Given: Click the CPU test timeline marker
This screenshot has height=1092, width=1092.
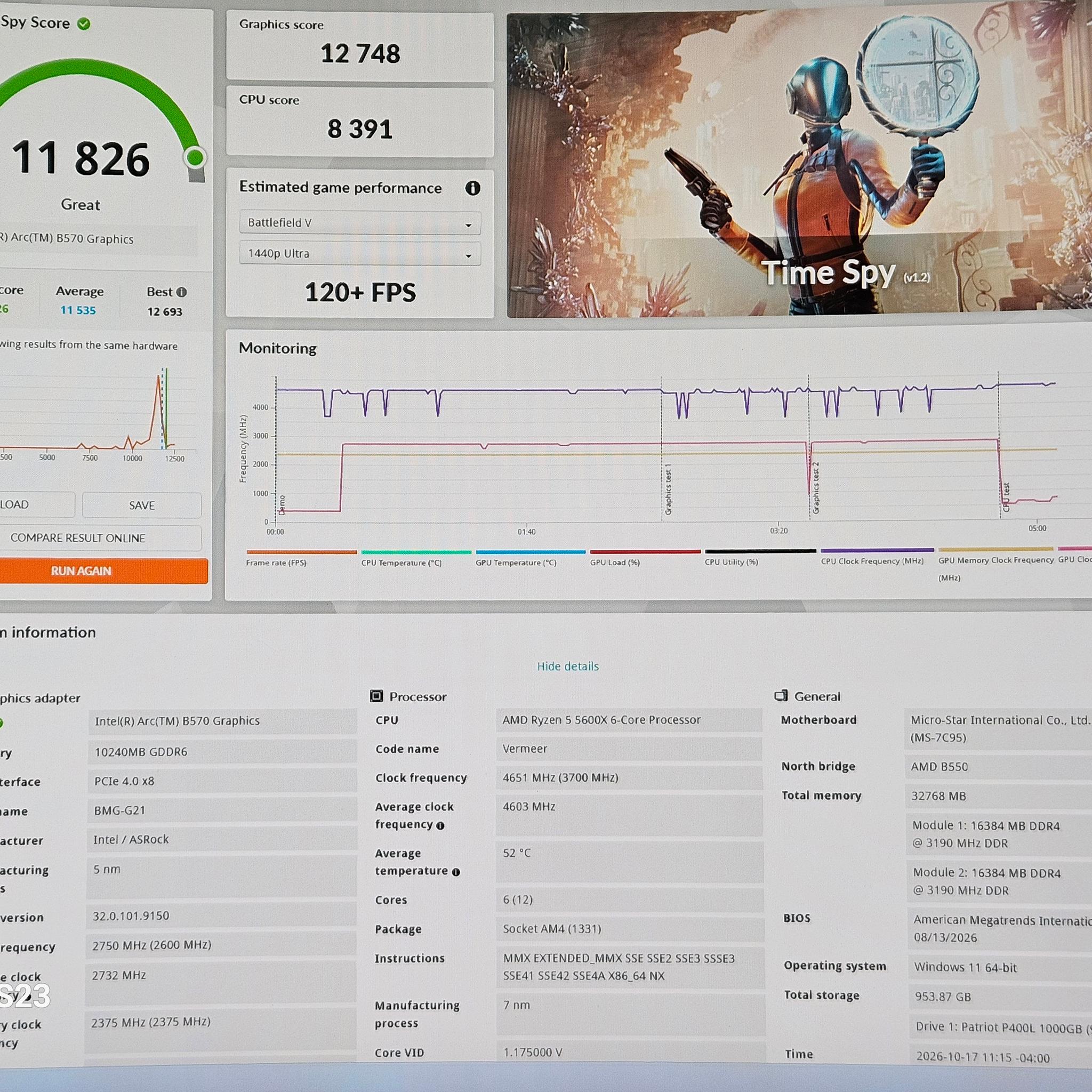Looking at the screenshot, I should pyautogui.click(x=1006, y=497).
